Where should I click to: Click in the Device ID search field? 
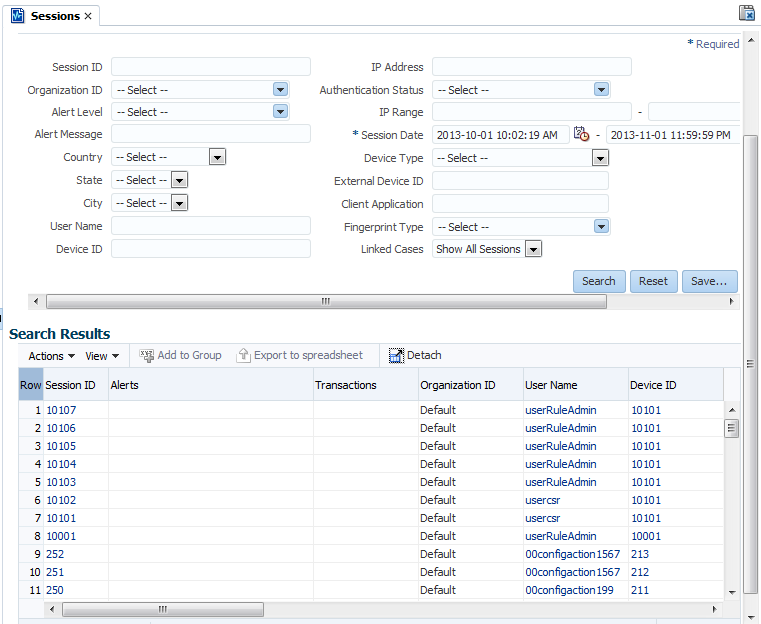(x=211, y=248)
